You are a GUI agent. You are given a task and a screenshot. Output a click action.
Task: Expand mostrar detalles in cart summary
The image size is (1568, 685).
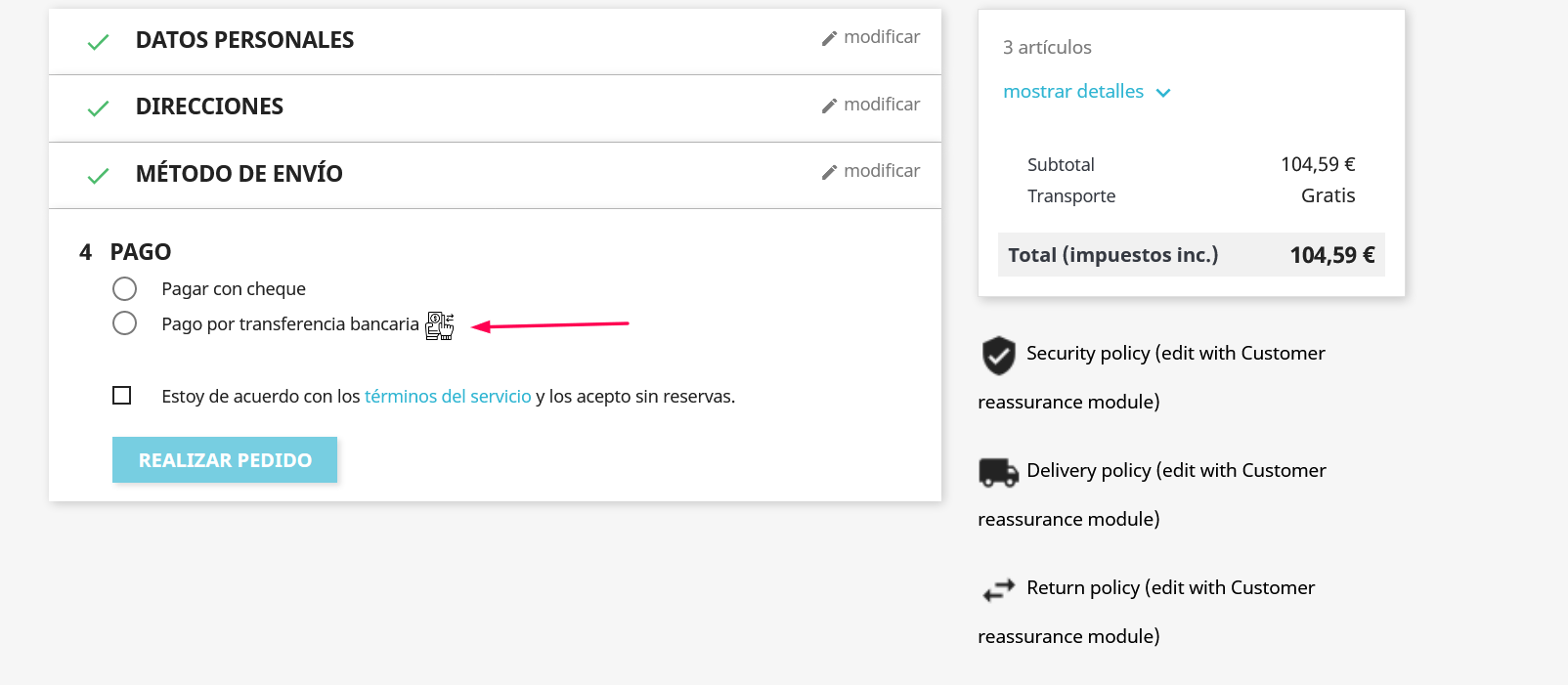tap(1073, 91)
